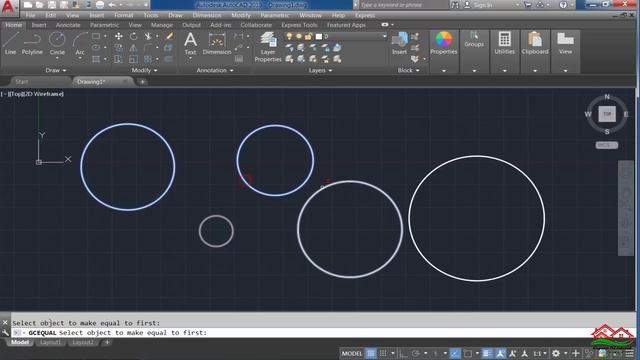The image size is (640, 360).
Task: Open the Layer Properties manager
Action: point(268,47)
